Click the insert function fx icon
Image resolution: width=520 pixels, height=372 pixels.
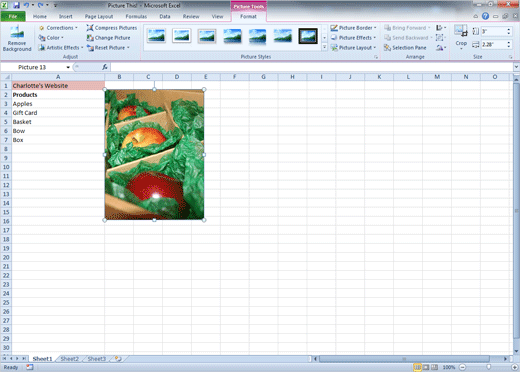click(105, 67)
